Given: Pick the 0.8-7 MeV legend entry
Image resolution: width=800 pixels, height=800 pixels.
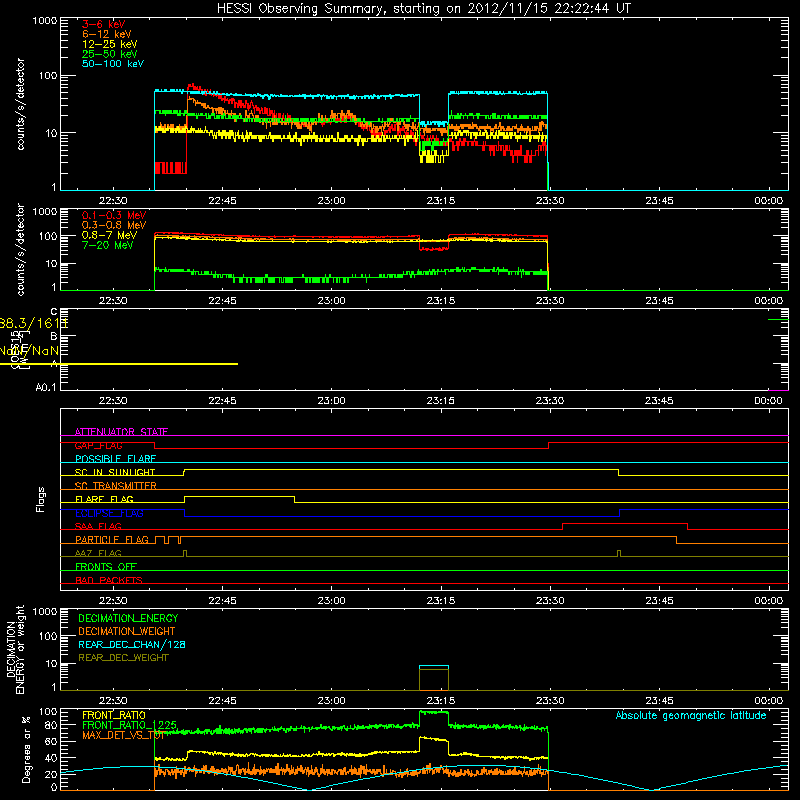Looking at the screenshot, I should click(109, 235).
